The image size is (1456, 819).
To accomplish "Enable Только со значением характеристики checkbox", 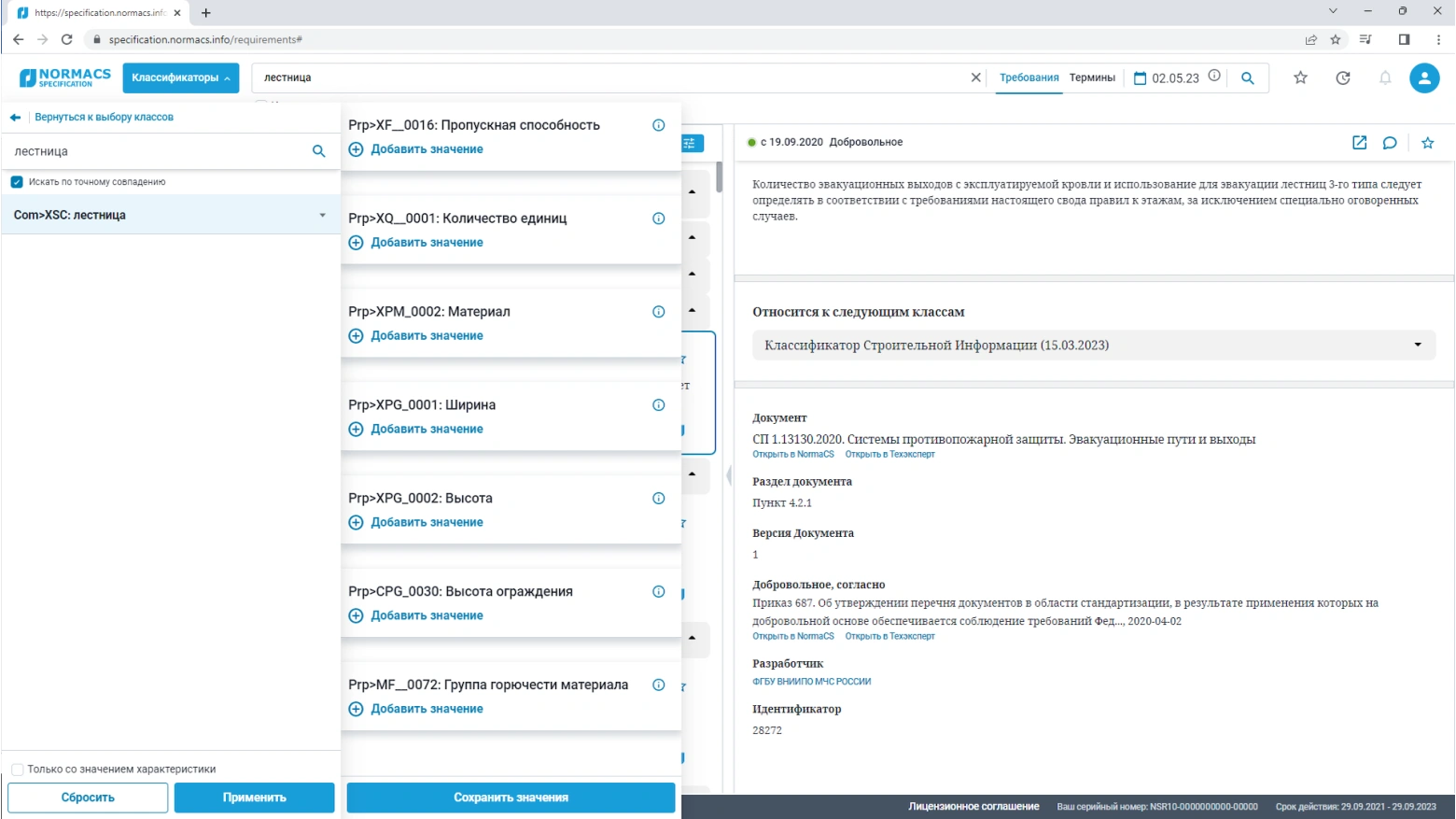I will pyautogui.click(x=17, y=770).
